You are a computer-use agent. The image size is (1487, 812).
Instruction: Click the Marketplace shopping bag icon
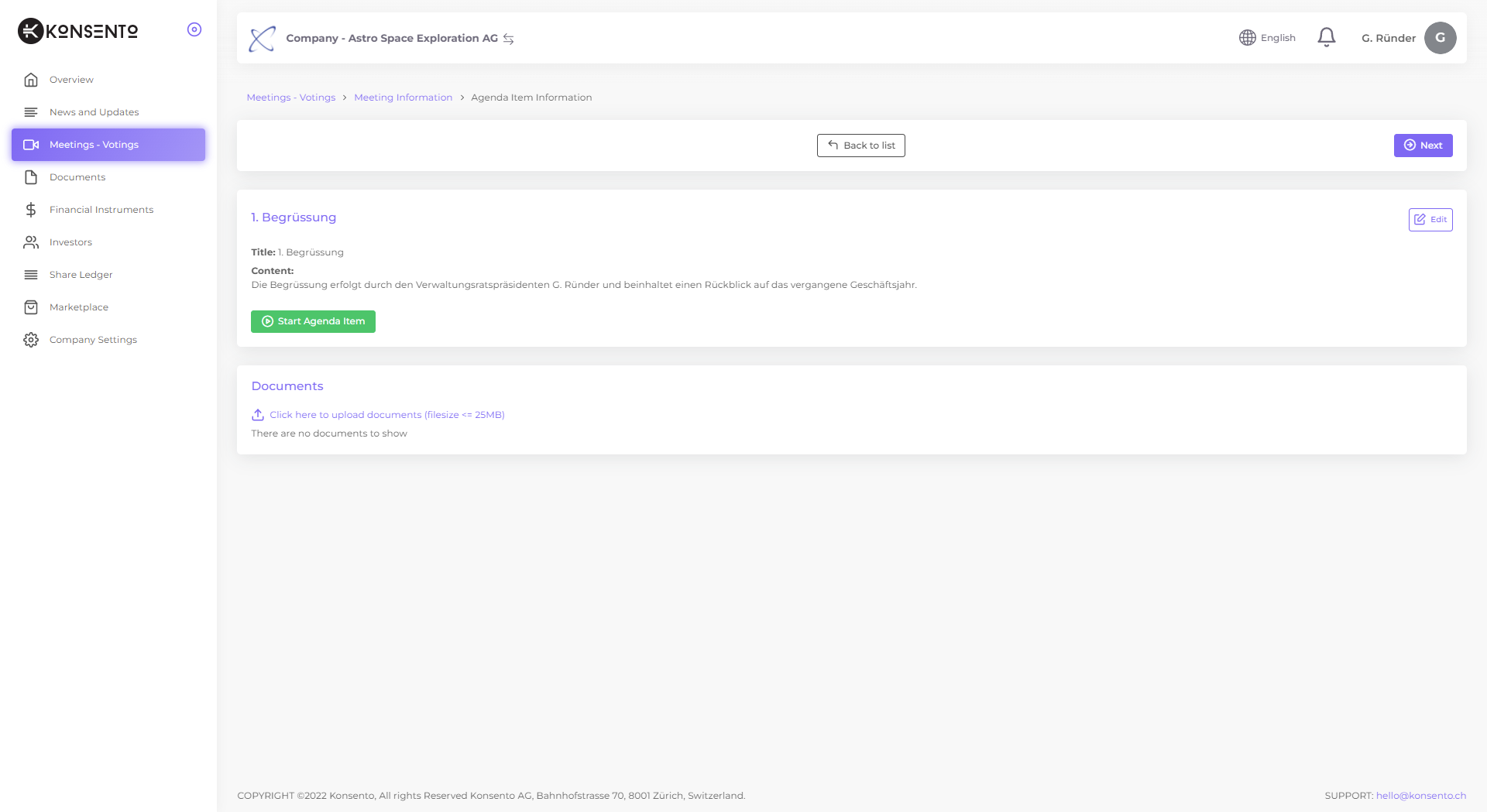[x=31, y=307]
